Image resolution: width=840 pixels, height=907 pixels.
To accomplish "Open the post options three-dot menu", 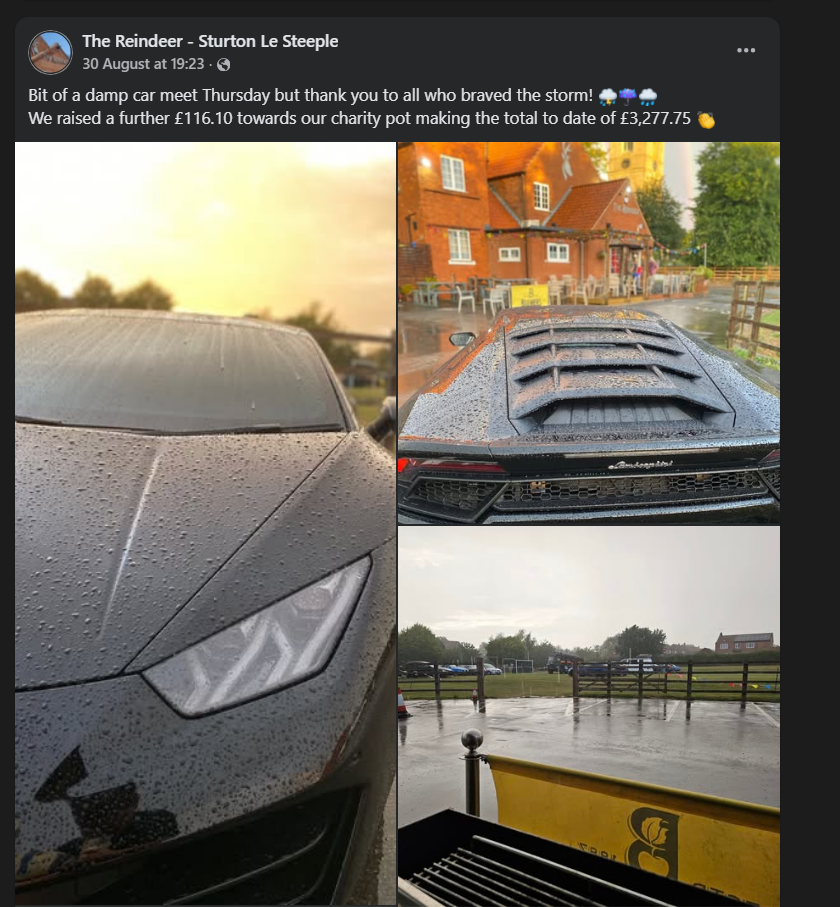I will (746, 50).
